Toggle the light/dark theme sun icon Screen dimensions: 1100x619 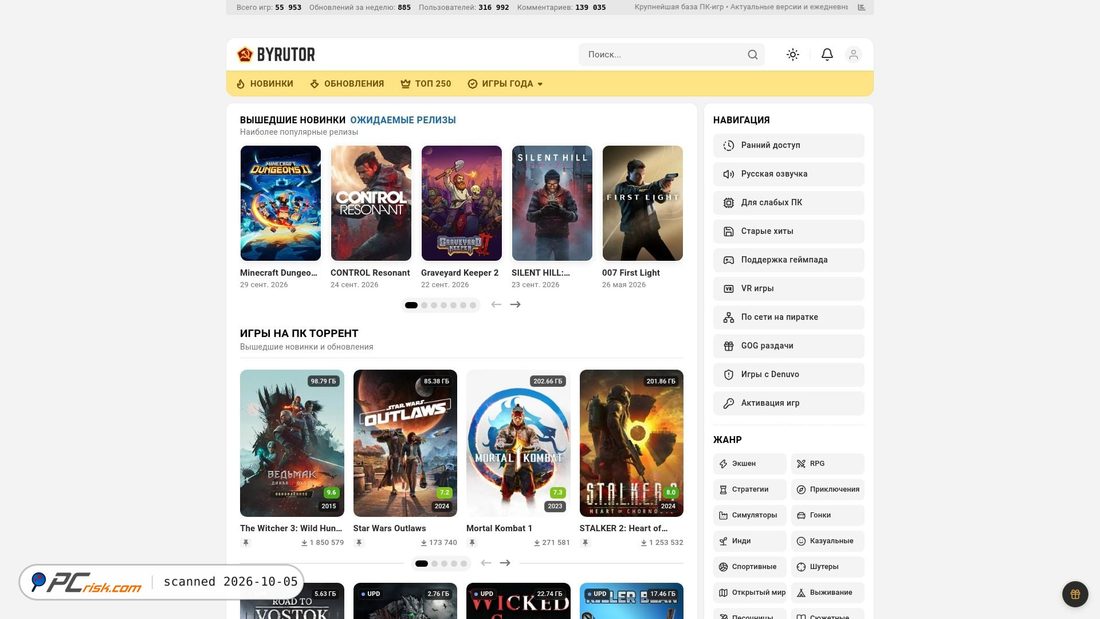(793, 54)
